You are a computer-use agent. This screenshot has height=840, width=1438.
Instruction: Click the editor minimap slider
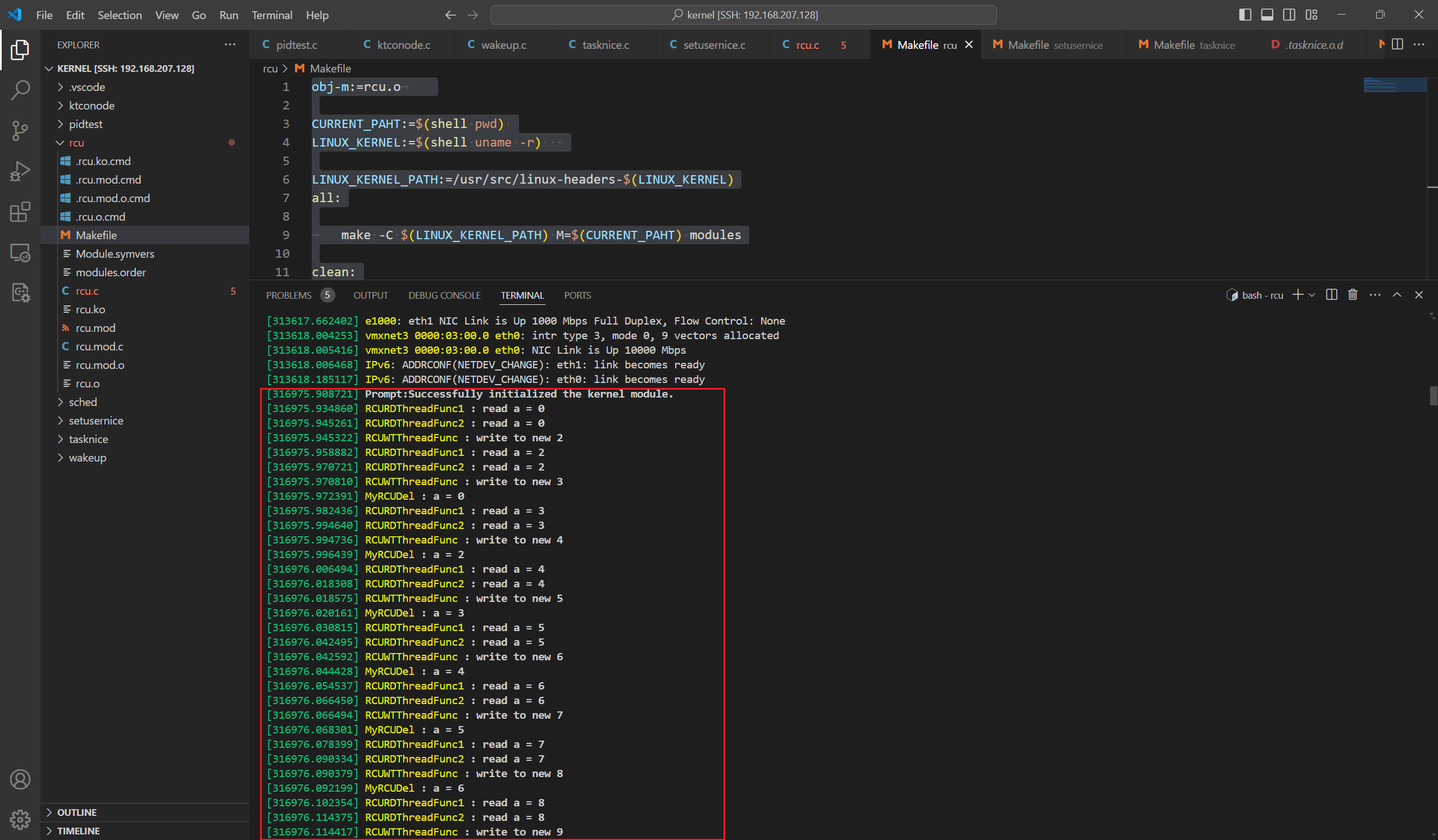[1395, 85]
